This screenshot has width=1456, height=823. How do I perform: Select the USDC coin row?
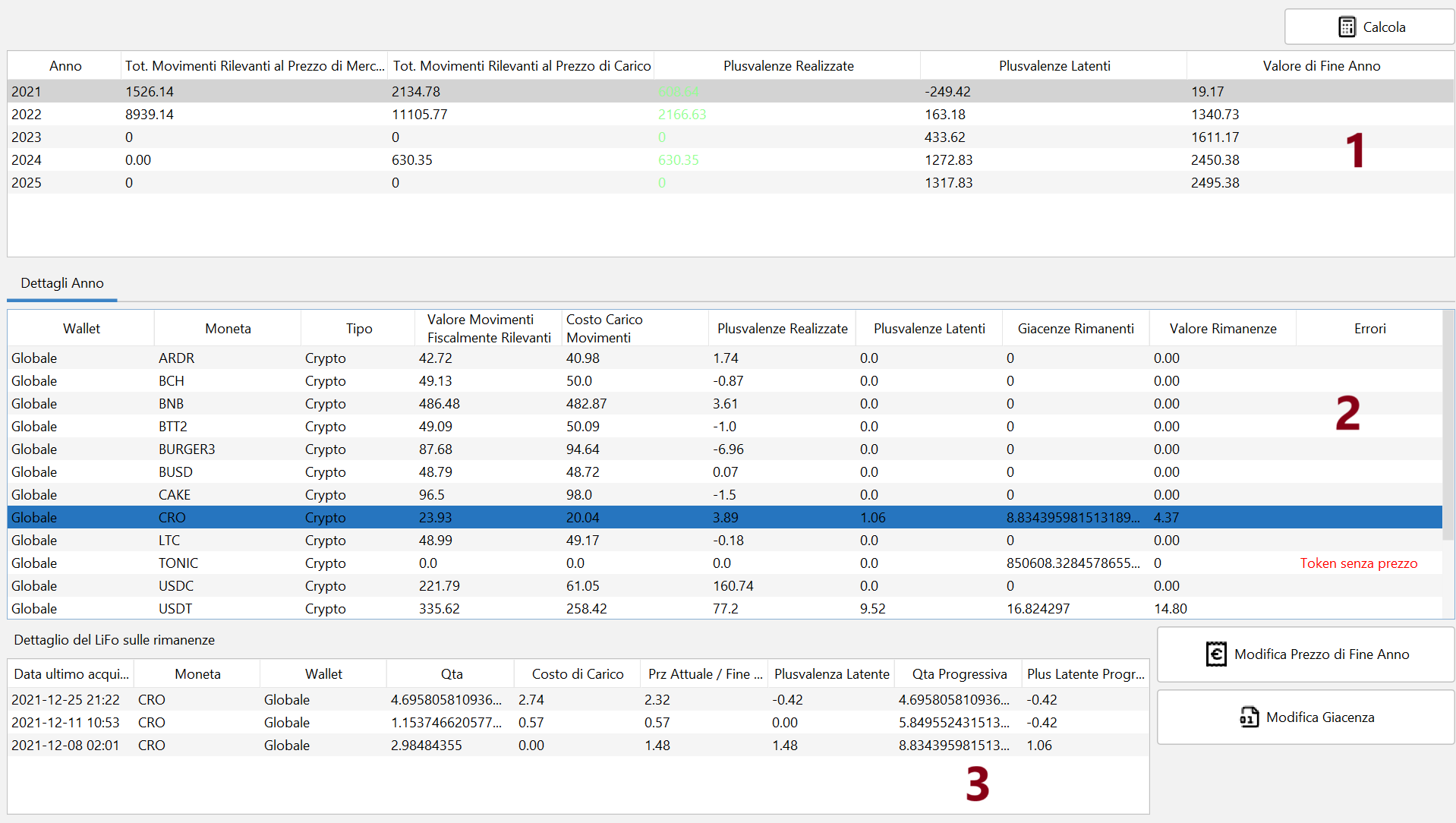(725, 586)
